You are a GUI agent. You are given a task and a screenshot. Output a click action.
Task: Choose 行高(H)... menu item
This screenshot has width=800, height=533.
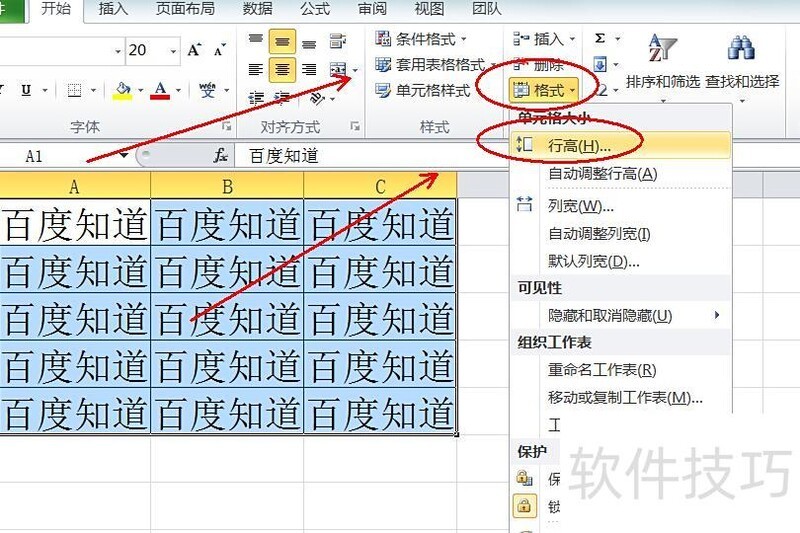point(621,146)
